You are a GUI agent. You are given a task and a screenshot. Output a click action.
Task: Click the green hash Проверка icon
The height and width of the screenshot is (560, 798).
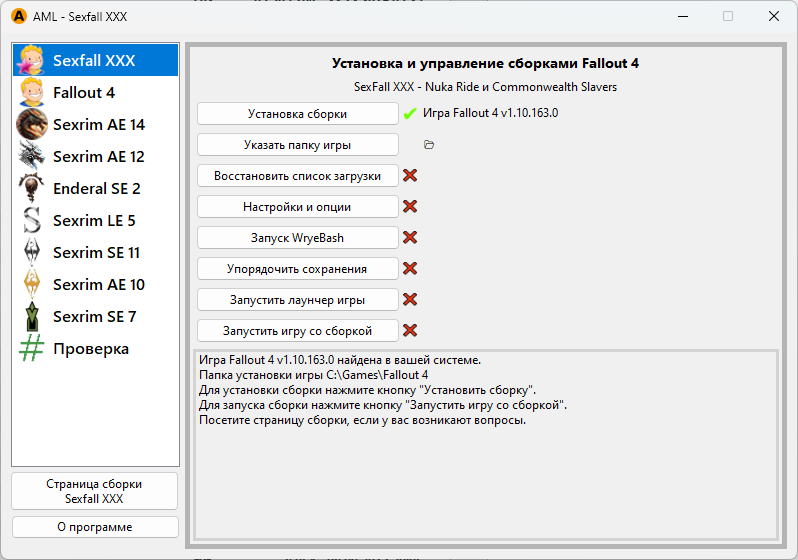pyautogui.click(x=32, y=349)
